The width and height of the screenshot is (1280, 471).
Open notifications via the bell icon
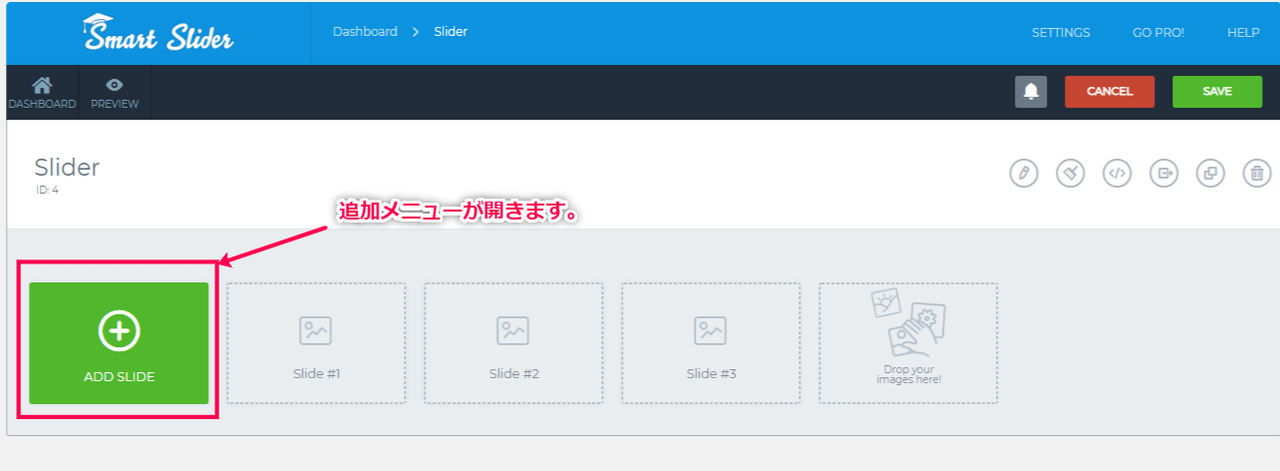(x=1030, y=91)
